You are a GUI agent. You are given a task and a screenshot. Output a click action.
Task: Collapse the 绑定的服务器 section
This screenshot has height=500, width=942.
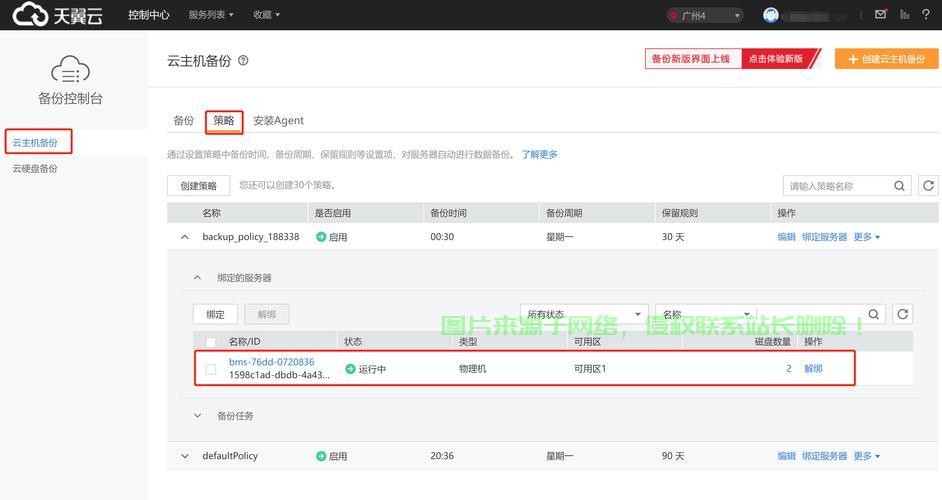pyautogui.click(x=197, y=278)
